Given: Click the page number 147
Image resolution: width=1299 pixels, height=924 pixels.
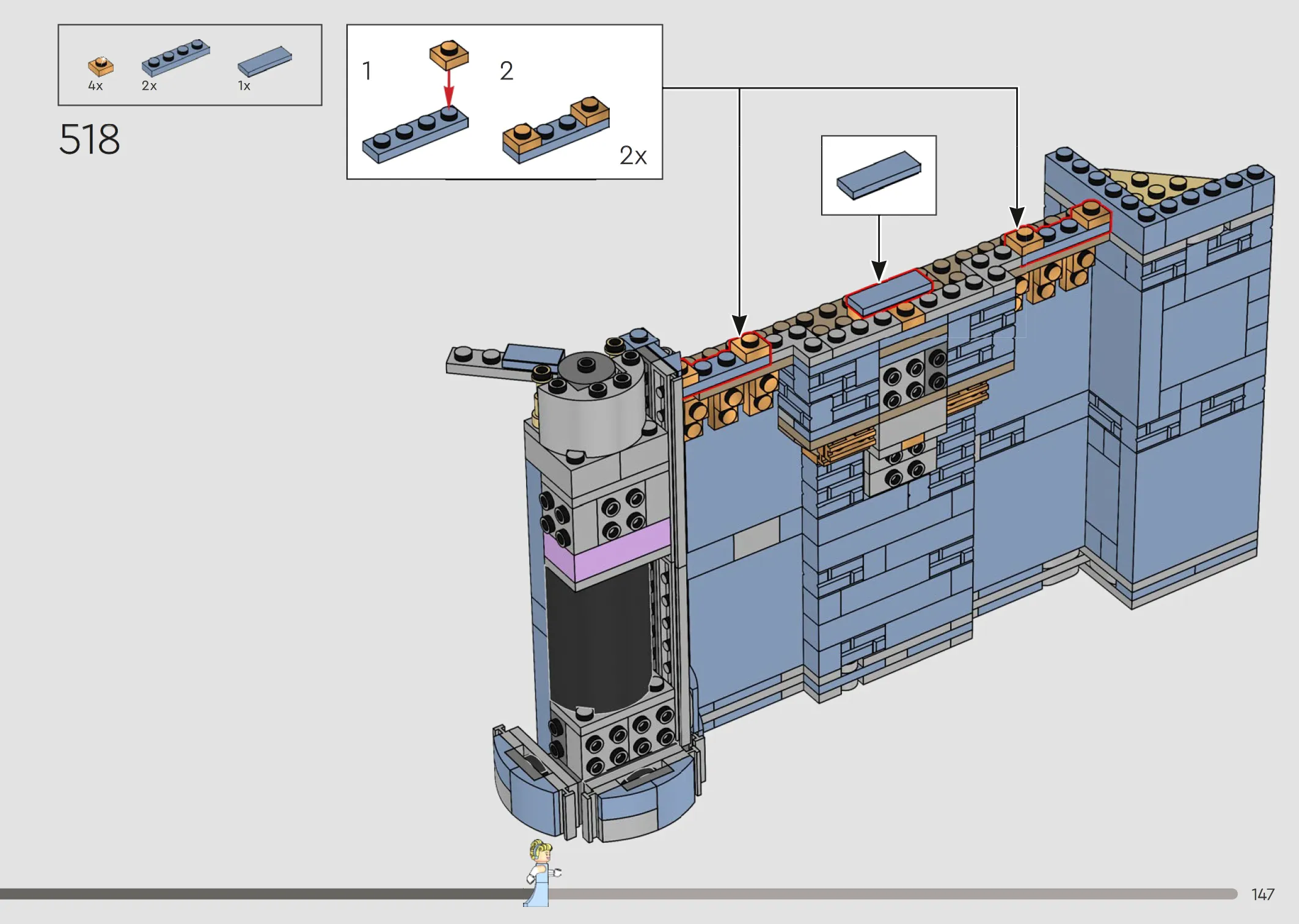Looking at the screenshot, I should pos(1262,895).
